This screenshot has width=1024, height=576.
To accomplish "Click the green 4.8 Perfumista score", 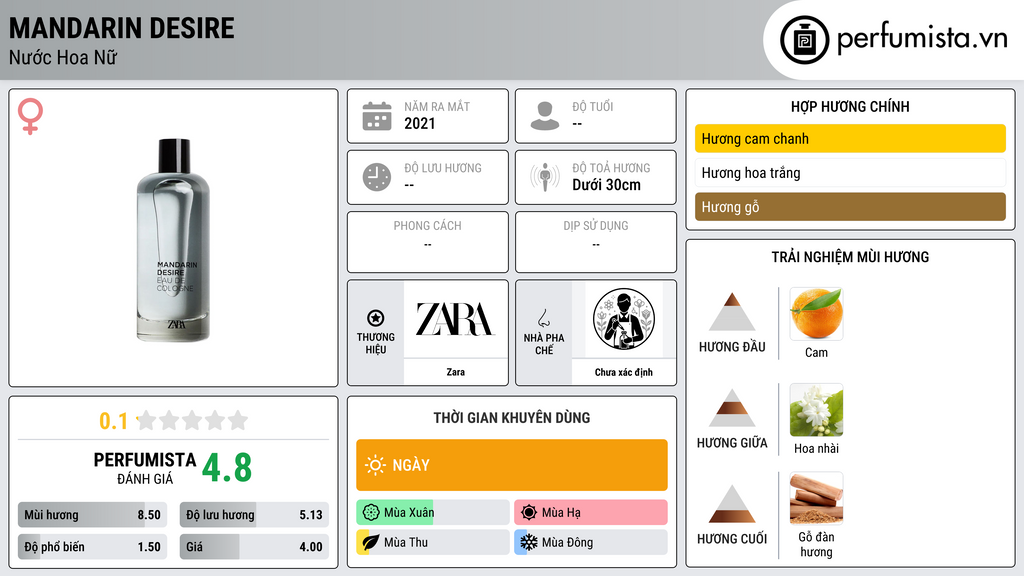I will point(227,467).
